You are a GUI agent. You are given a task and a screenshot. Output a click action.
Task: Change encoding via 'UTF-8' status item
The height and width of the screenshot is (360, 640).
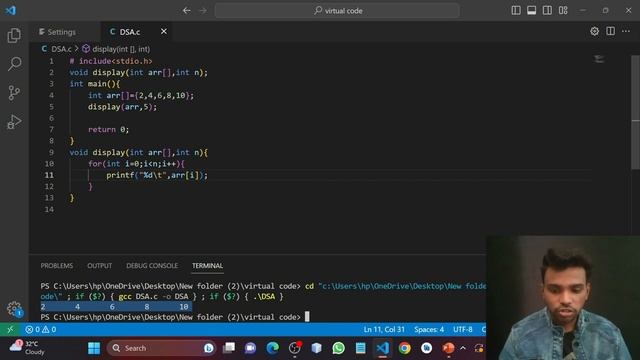462,329
